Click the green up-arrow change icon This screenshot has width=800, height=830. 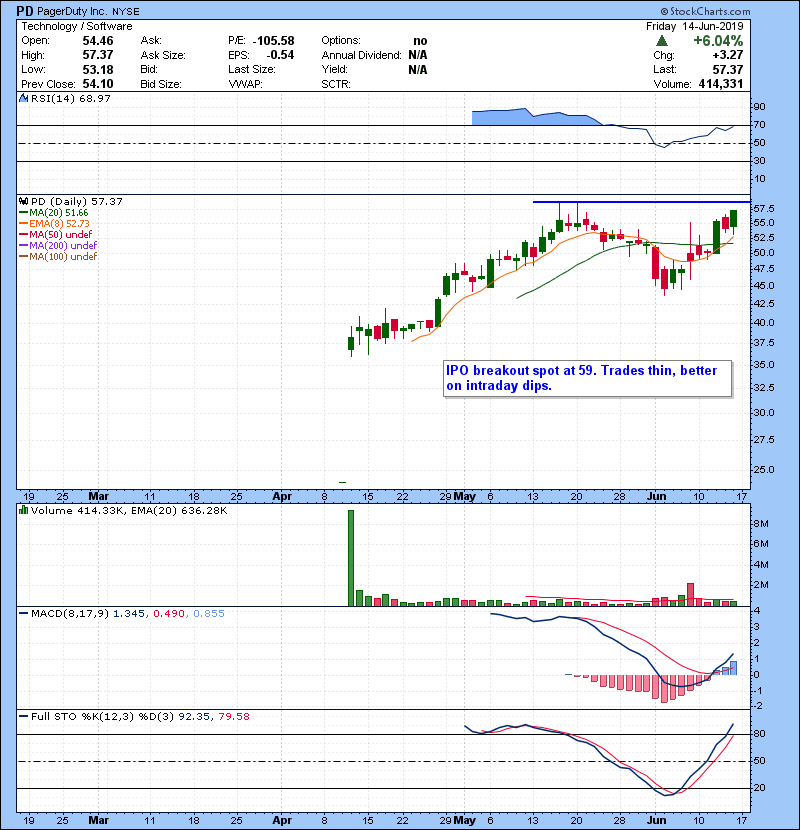[661, 41]
